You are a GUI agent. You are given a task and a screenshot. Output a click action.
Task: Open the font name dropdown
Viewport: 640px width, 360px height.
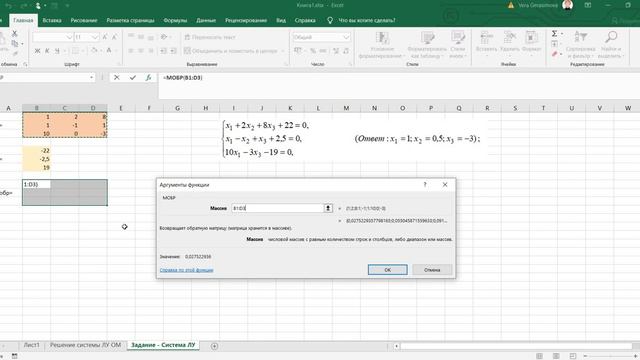point(69,37)
